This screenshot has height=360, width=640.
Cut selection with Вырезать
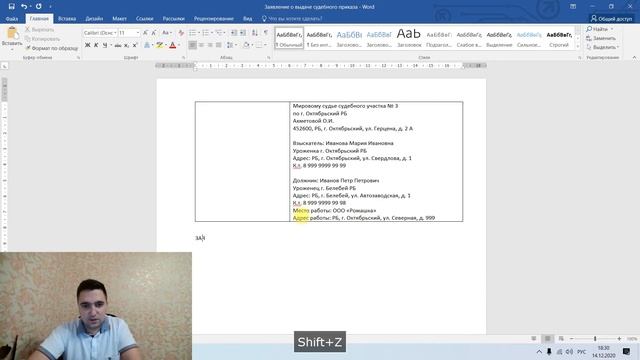(x=40, y=30)
